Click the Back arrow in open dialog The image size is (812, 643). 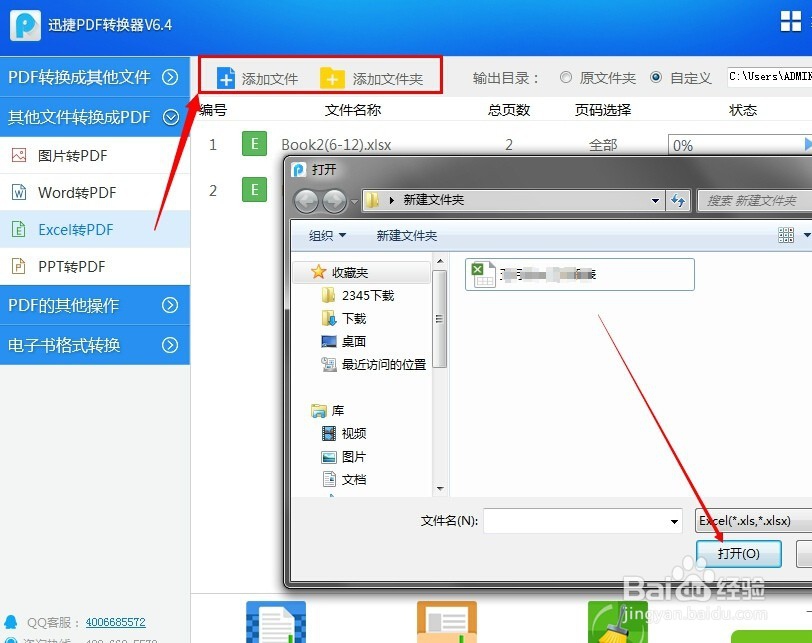pyautogui.click(x=307, y=201)
